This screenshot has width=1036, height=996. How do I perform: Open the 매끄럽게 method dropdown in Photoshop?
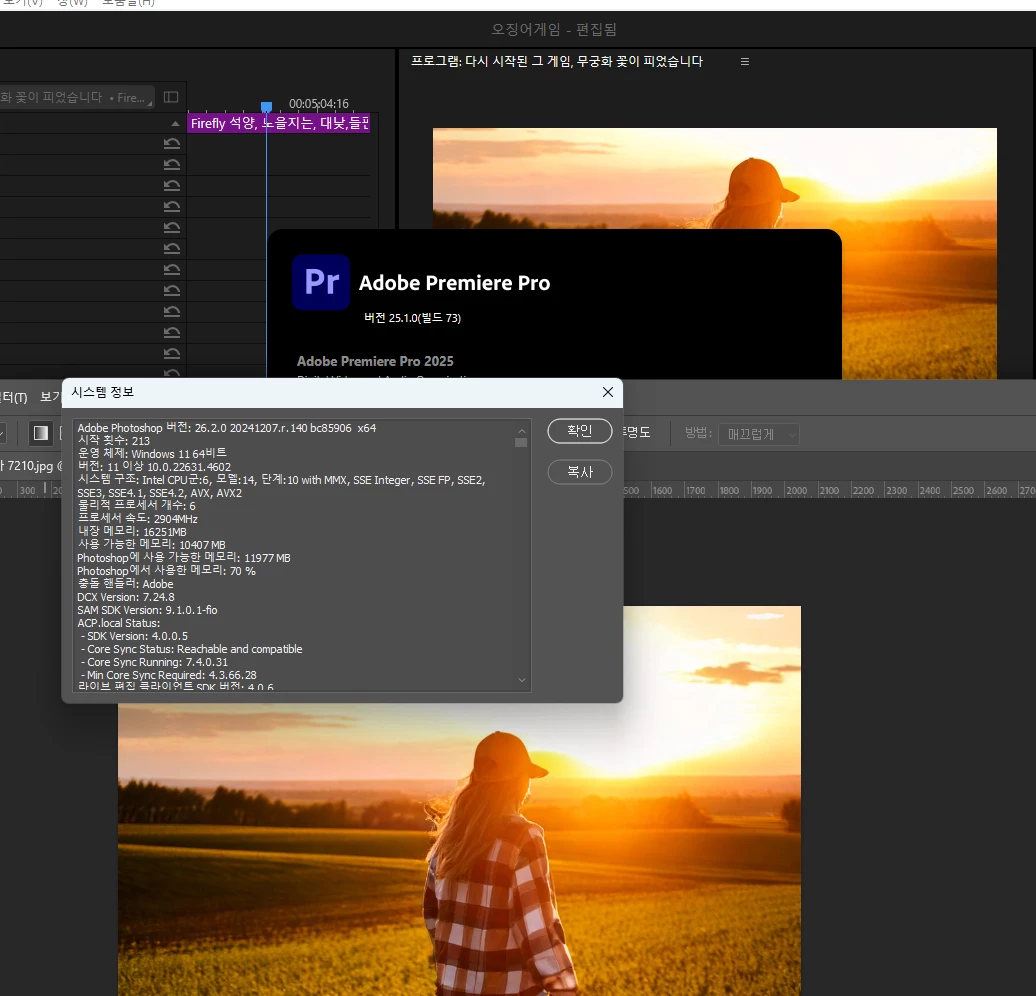click(x=759, y=434)
